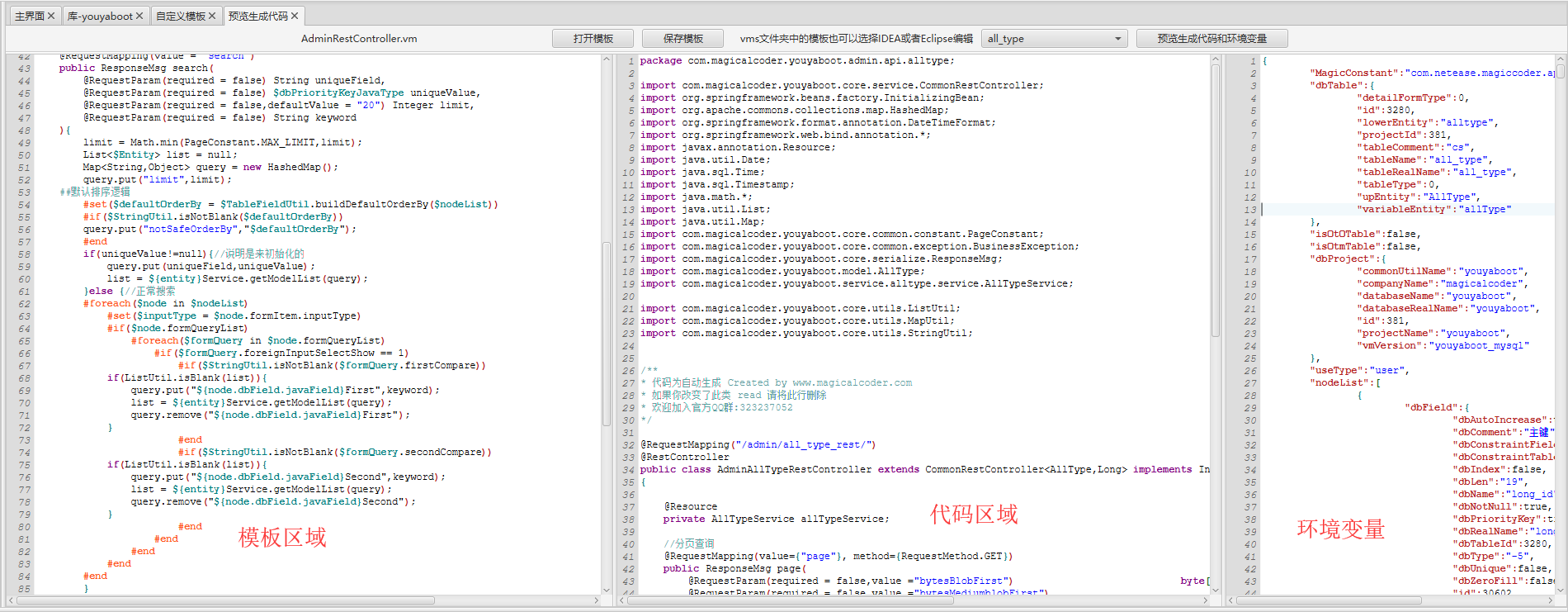Open the all_type table dropdown
The image size is (1568, 612).
point(1055,39)
